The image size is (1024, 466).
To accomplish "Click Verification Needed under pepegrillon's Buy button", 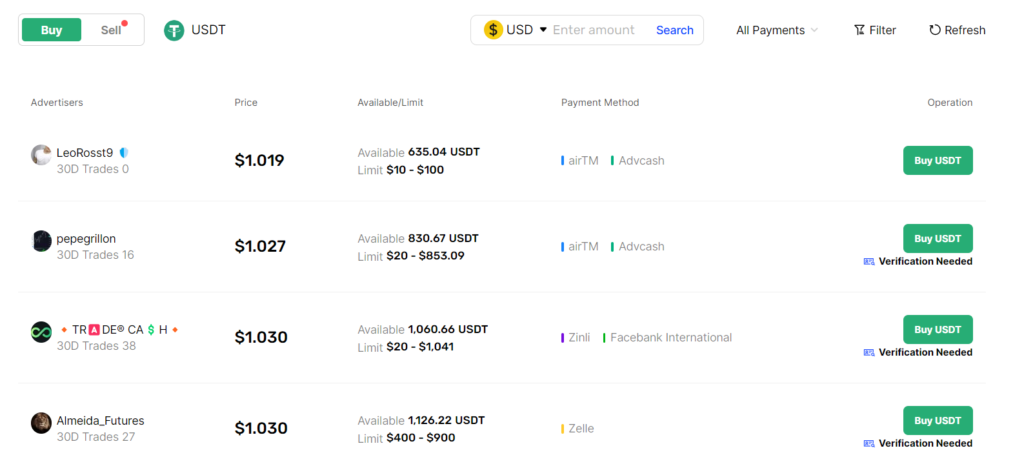I will point(924,262).
